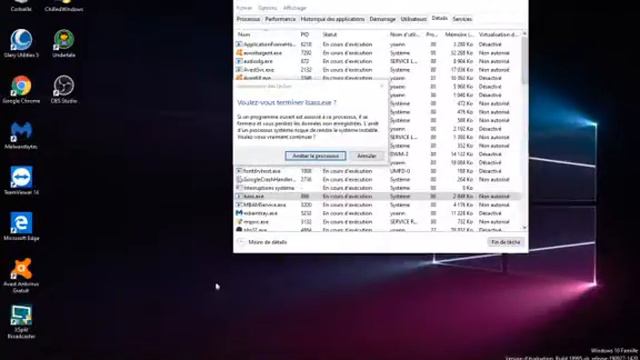This screenshot has width=640, height=360.
Task: Switch to the Services tab
Action: click(462, 19)
